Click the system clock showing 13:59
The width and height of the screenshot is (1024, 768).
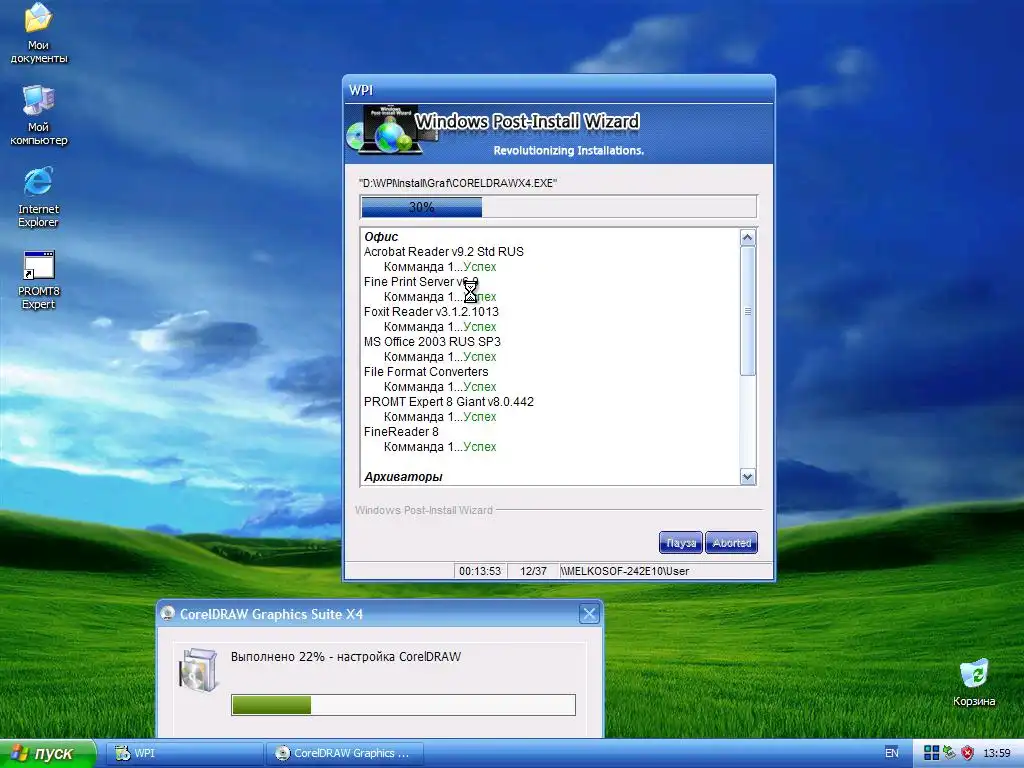coord(997,753)
